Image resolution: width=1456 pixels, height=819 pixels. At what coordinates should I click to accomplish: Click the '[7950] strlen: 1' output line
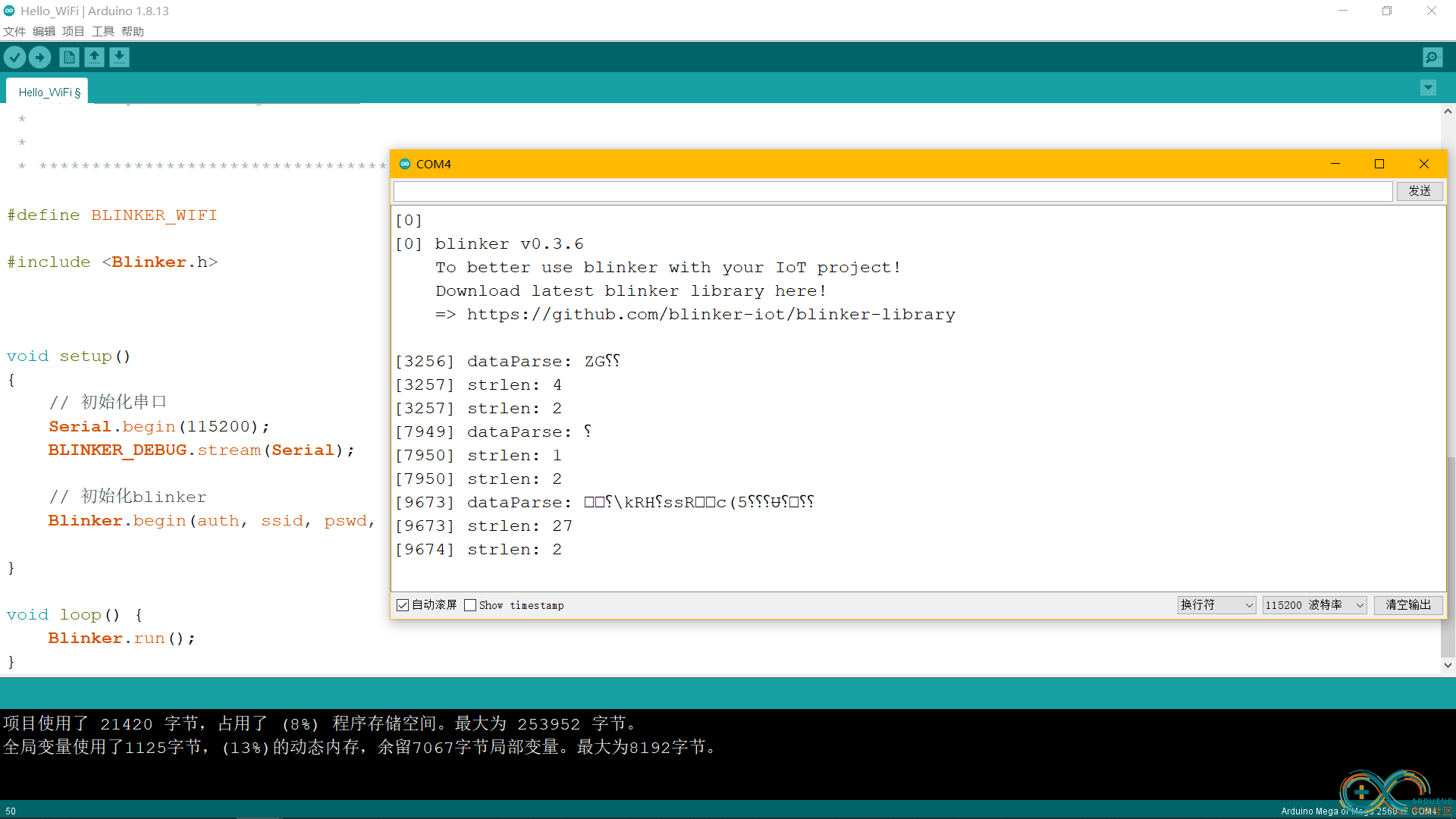pyautogui.click(x=479, y=456)
